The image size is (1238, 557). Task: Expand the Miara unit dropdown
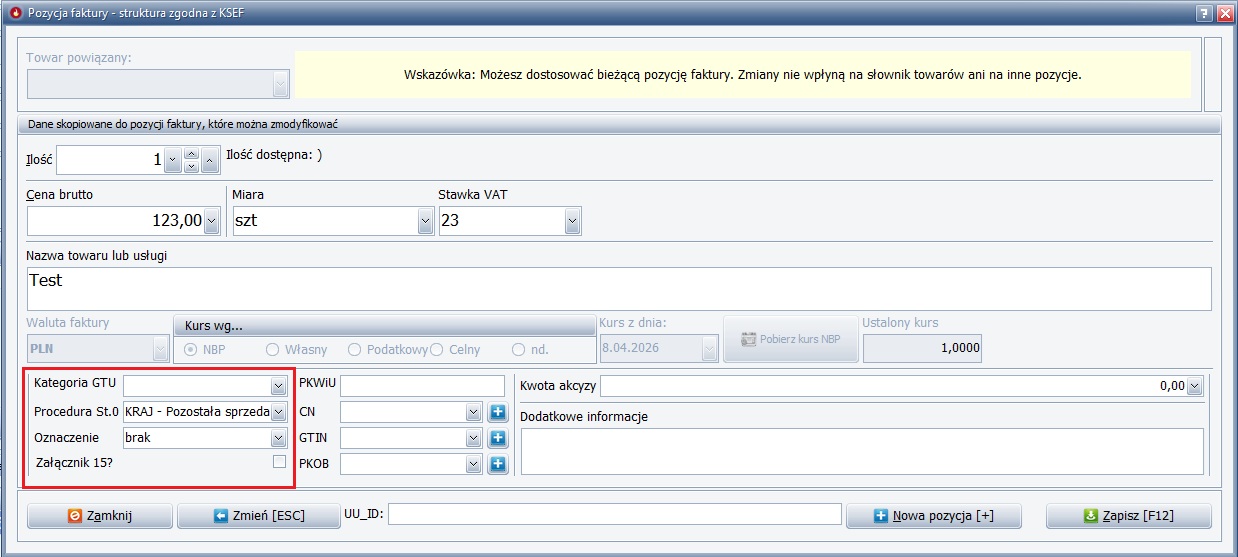[425, 221]
